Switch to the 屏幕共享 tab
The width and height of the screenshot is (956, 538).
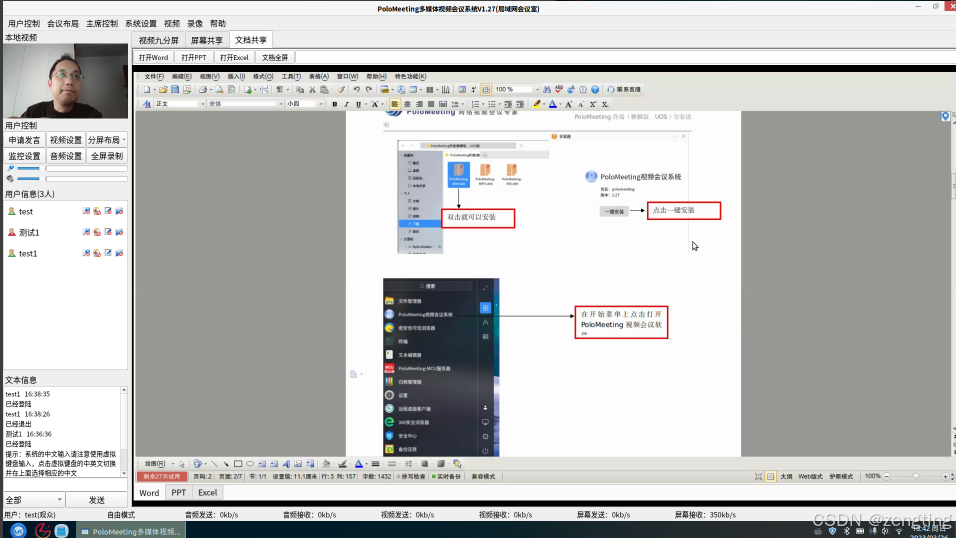click(x=207, y=40)
